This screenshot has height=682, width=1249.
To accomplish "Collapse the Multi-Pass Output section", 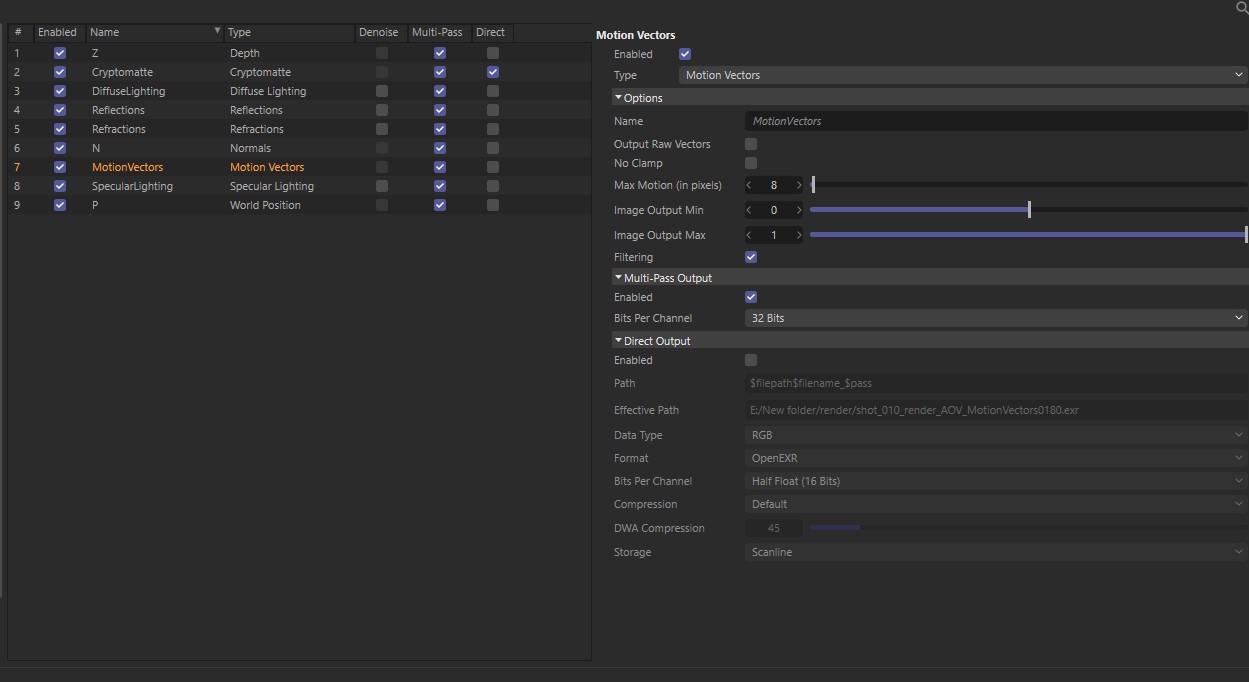I will point(619,278).
